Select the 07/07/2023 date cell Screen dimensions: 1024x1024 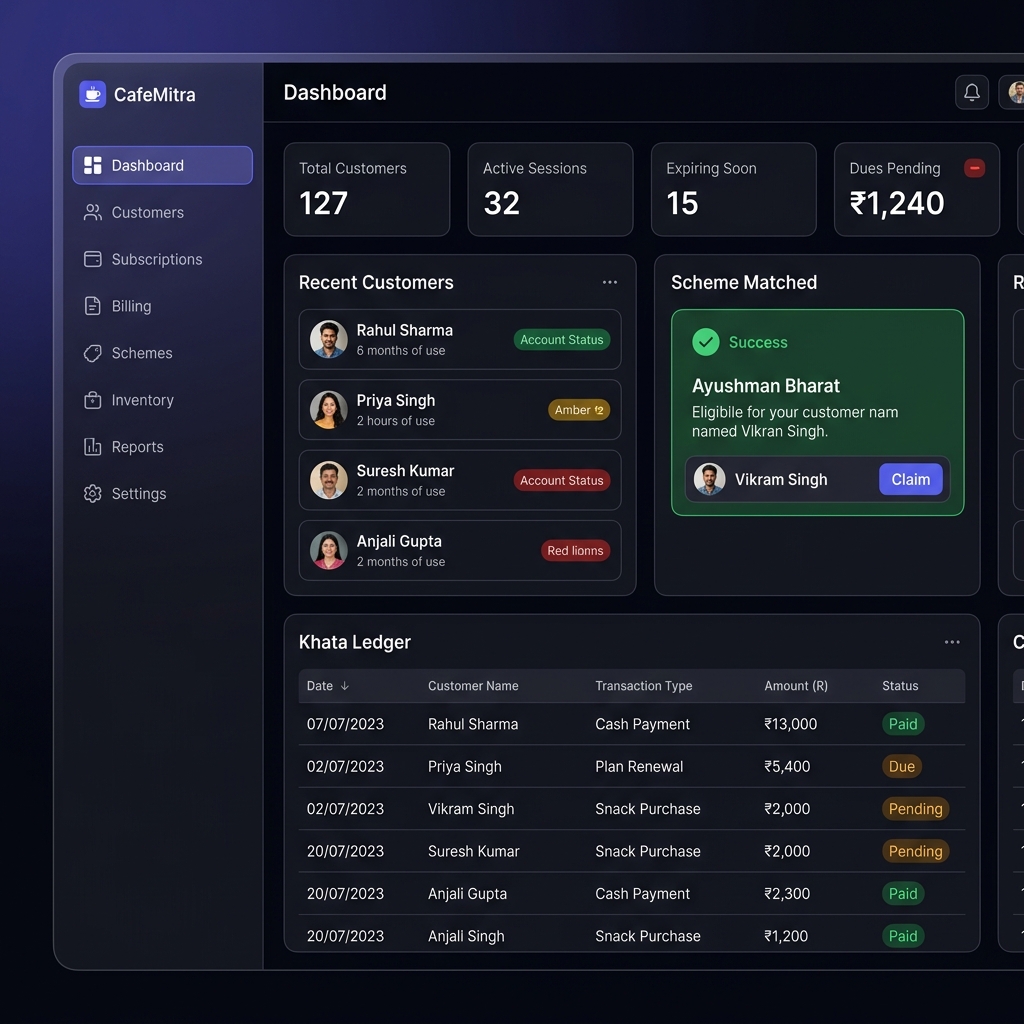click(345, 724)
